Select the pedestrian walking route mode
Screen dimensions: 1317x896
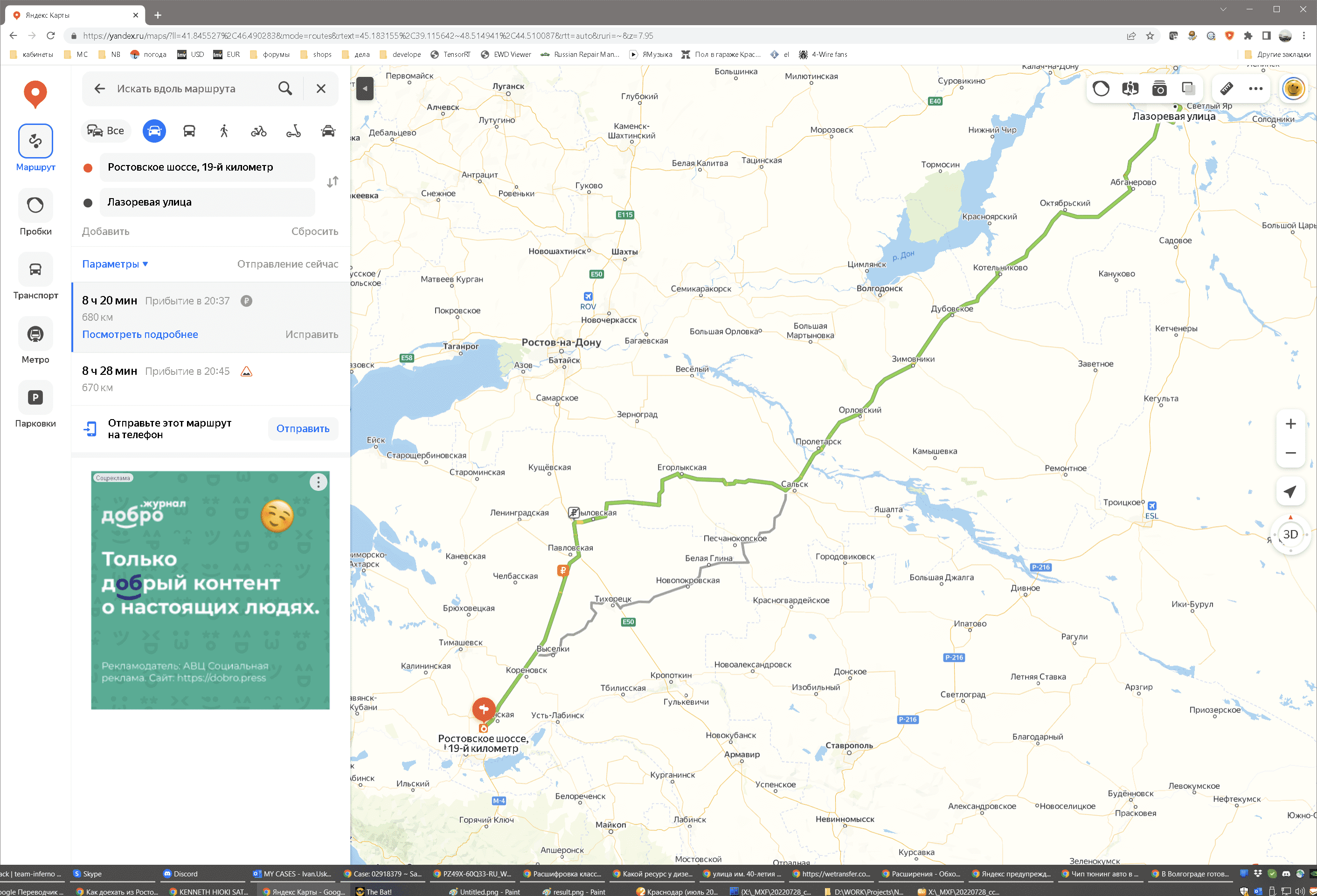[x=224, y=131]
